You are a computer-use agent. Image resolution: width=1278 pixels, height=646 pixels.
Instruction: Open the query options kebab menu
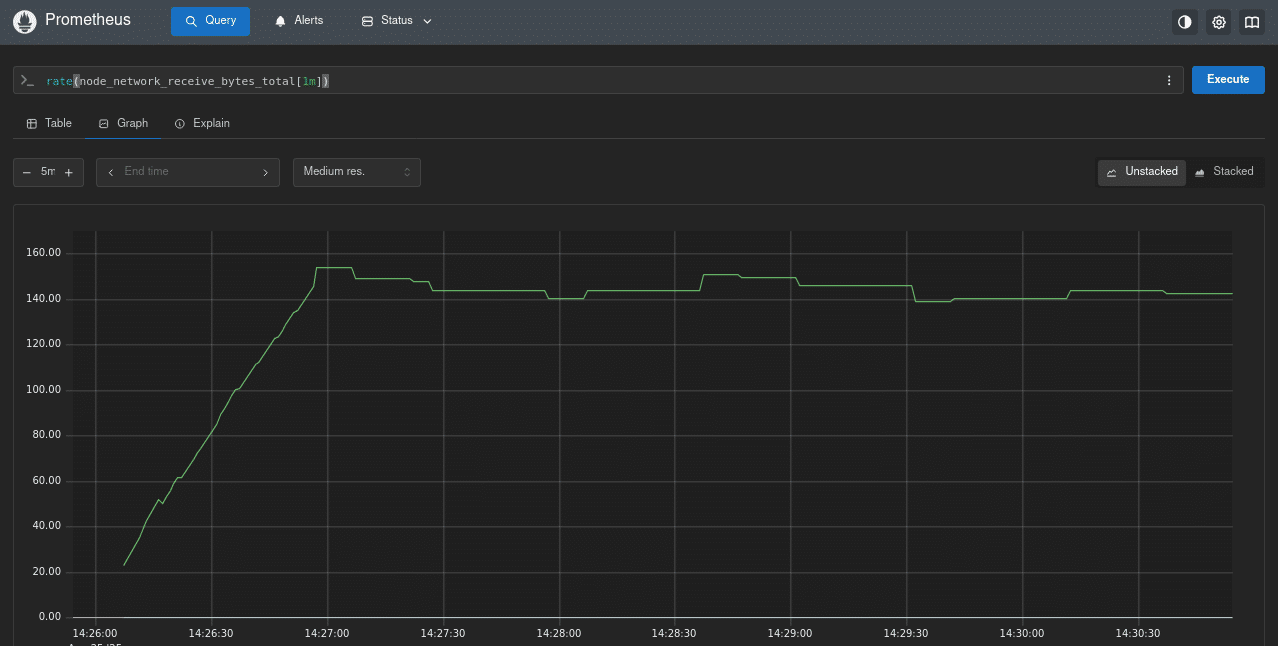click(x=1168, y=80)
